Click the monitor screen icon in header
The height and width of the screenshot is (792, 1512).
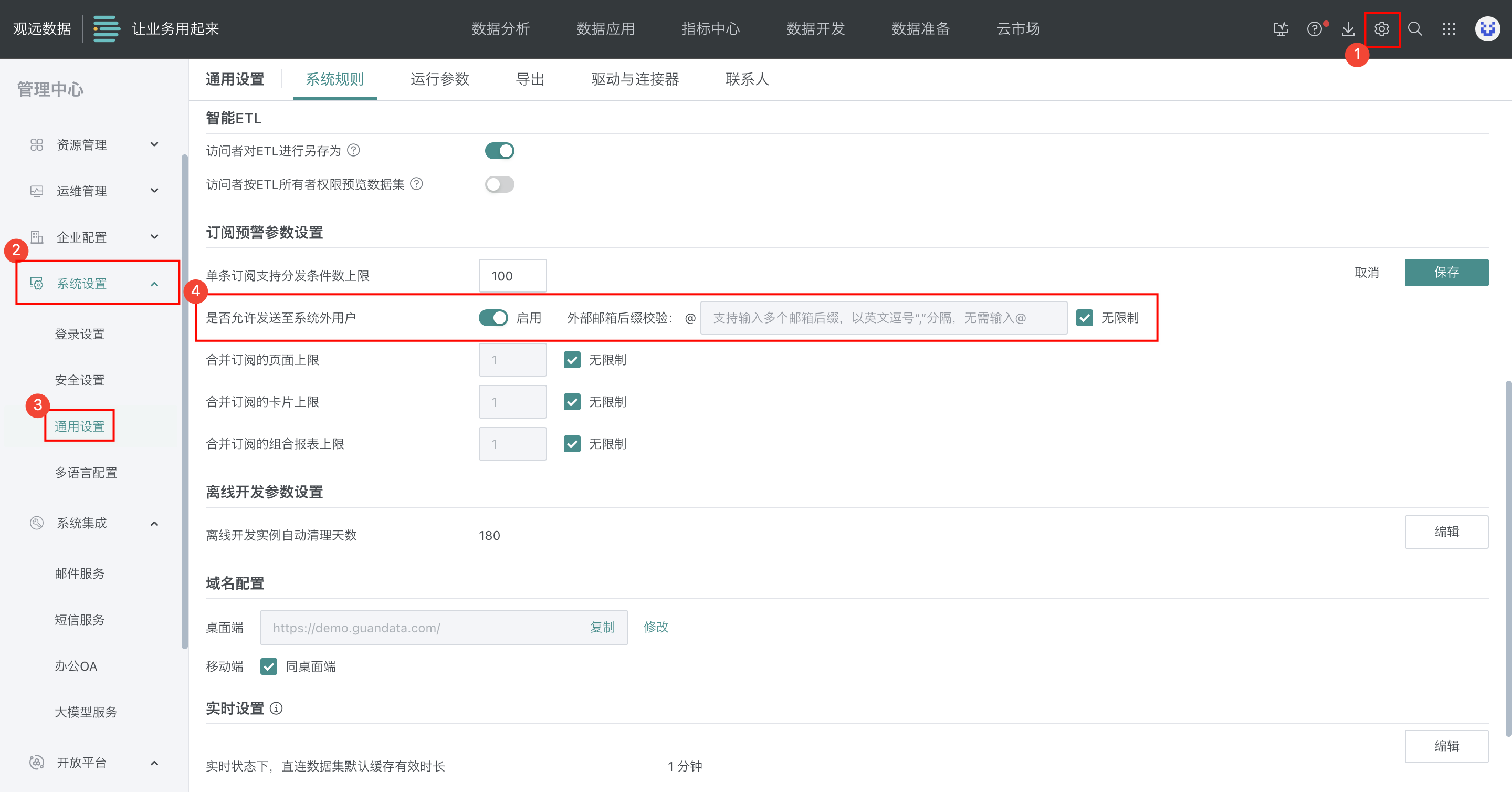click(x=1281, y=29)
